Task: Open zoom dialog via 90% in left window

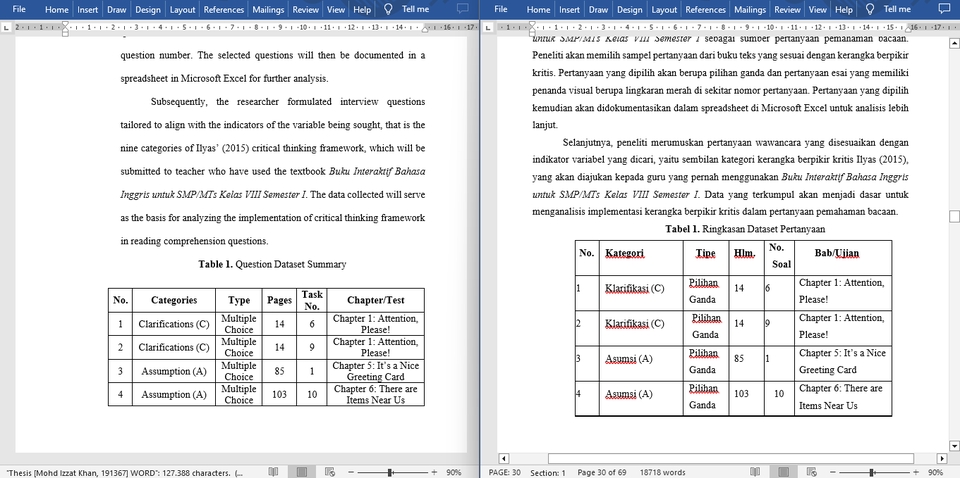Action: [x=454, y=472]
